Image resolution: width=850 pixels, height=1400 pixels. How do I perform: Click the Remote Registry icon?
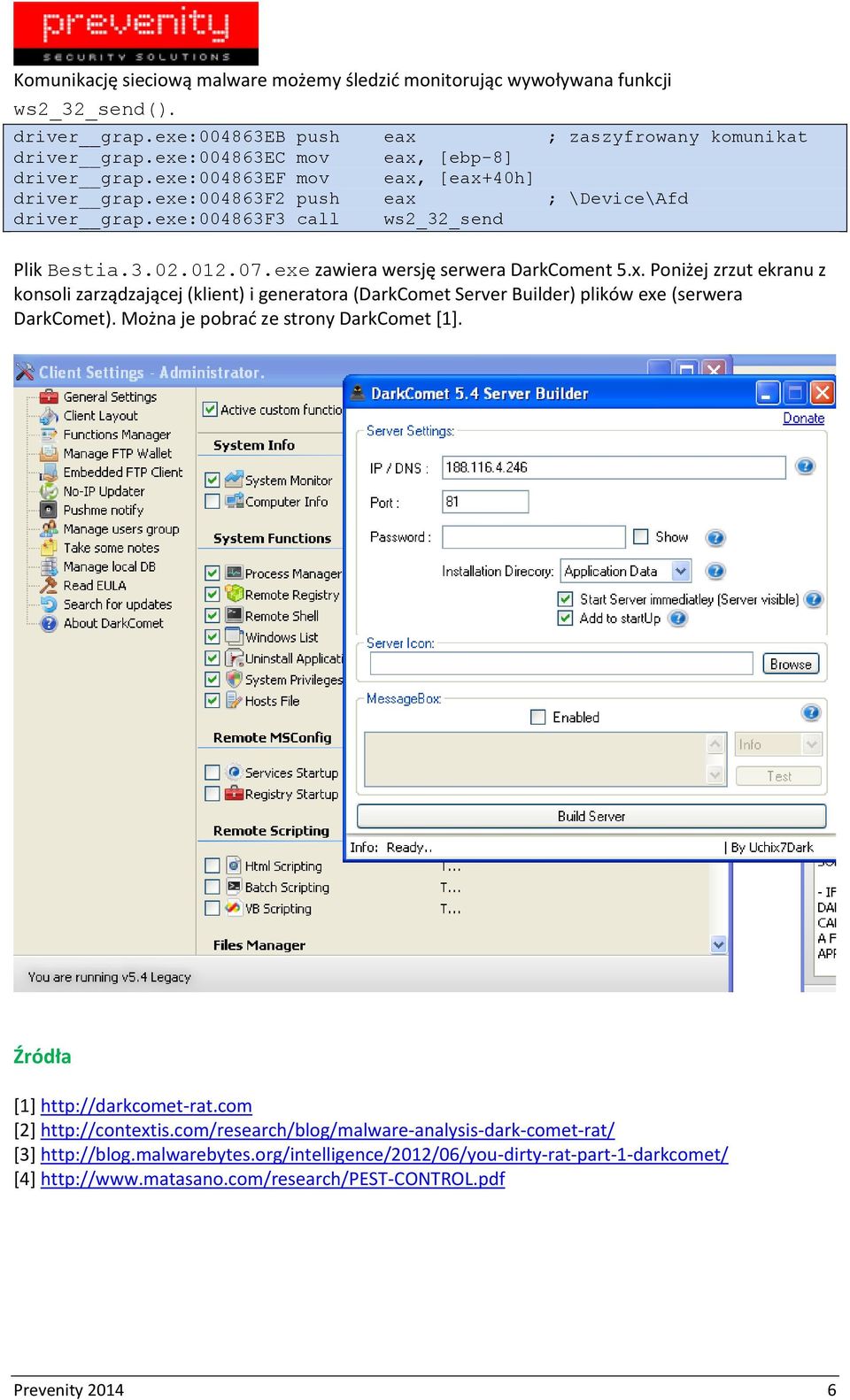coord(234,594)
